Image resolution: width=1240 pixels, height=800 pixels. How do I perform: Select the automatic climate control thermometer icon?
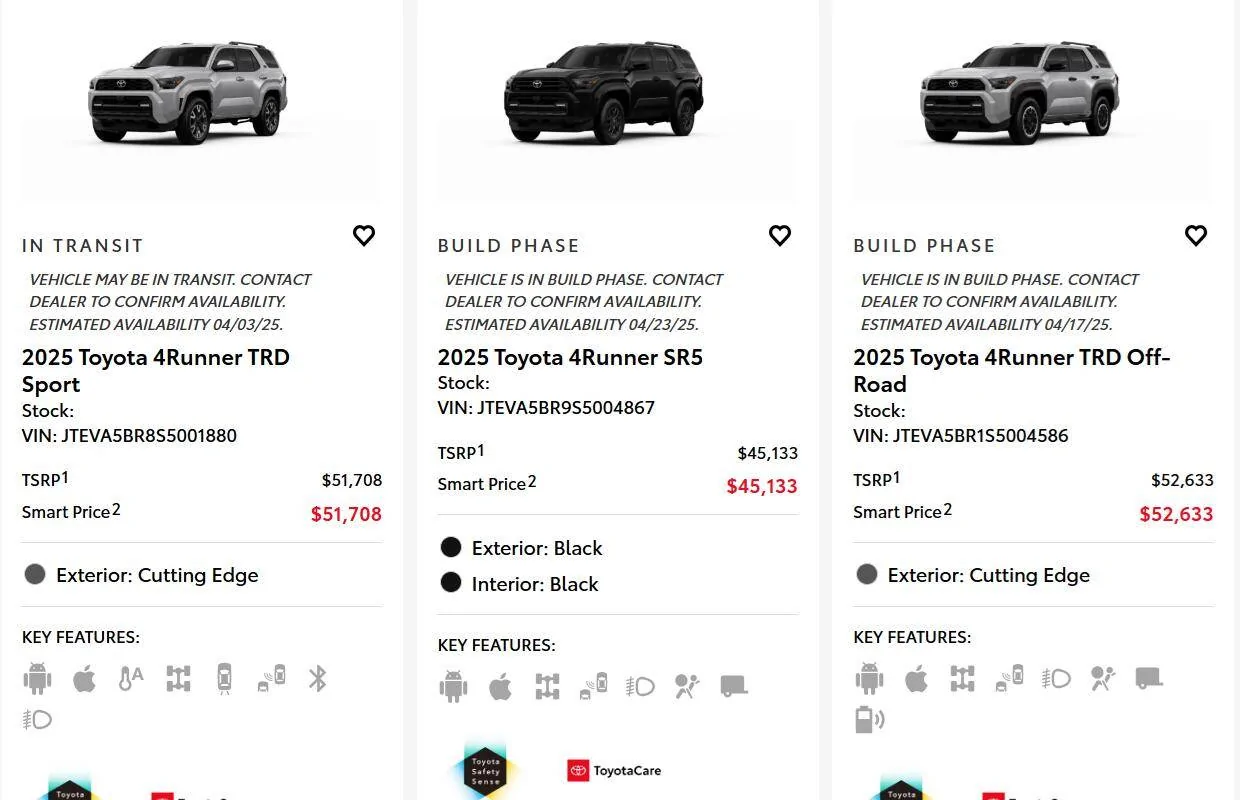pos(131,678)
